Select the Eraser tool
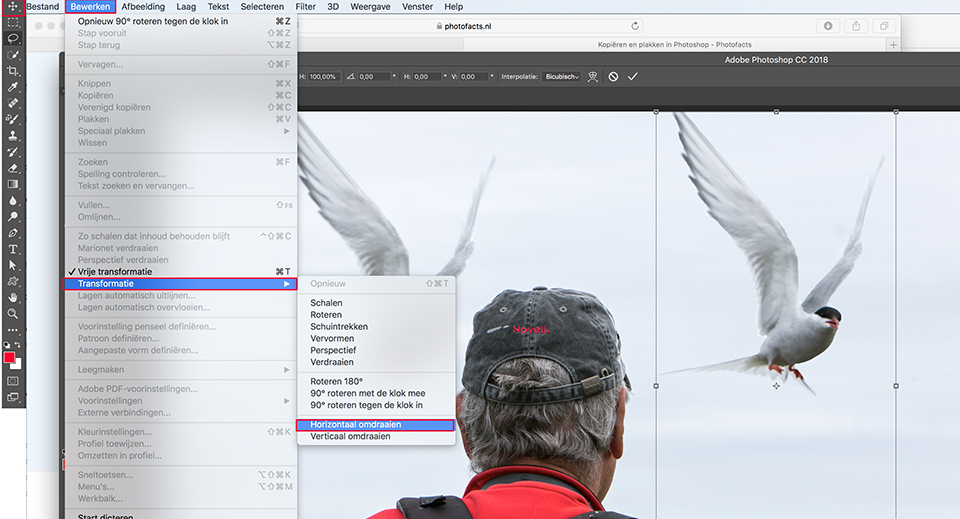This screenshot has width=960, height=519. click(x=13, y=168)
